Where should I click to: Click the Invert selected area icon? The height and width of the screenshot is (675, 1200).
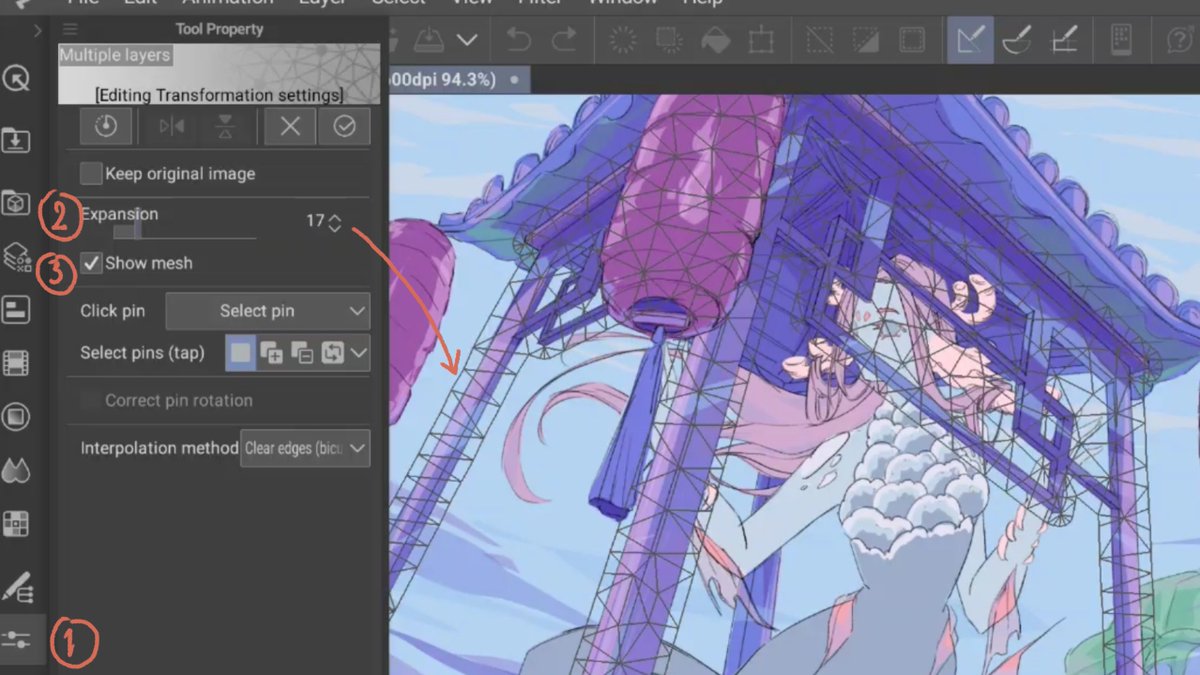[865, 40]
